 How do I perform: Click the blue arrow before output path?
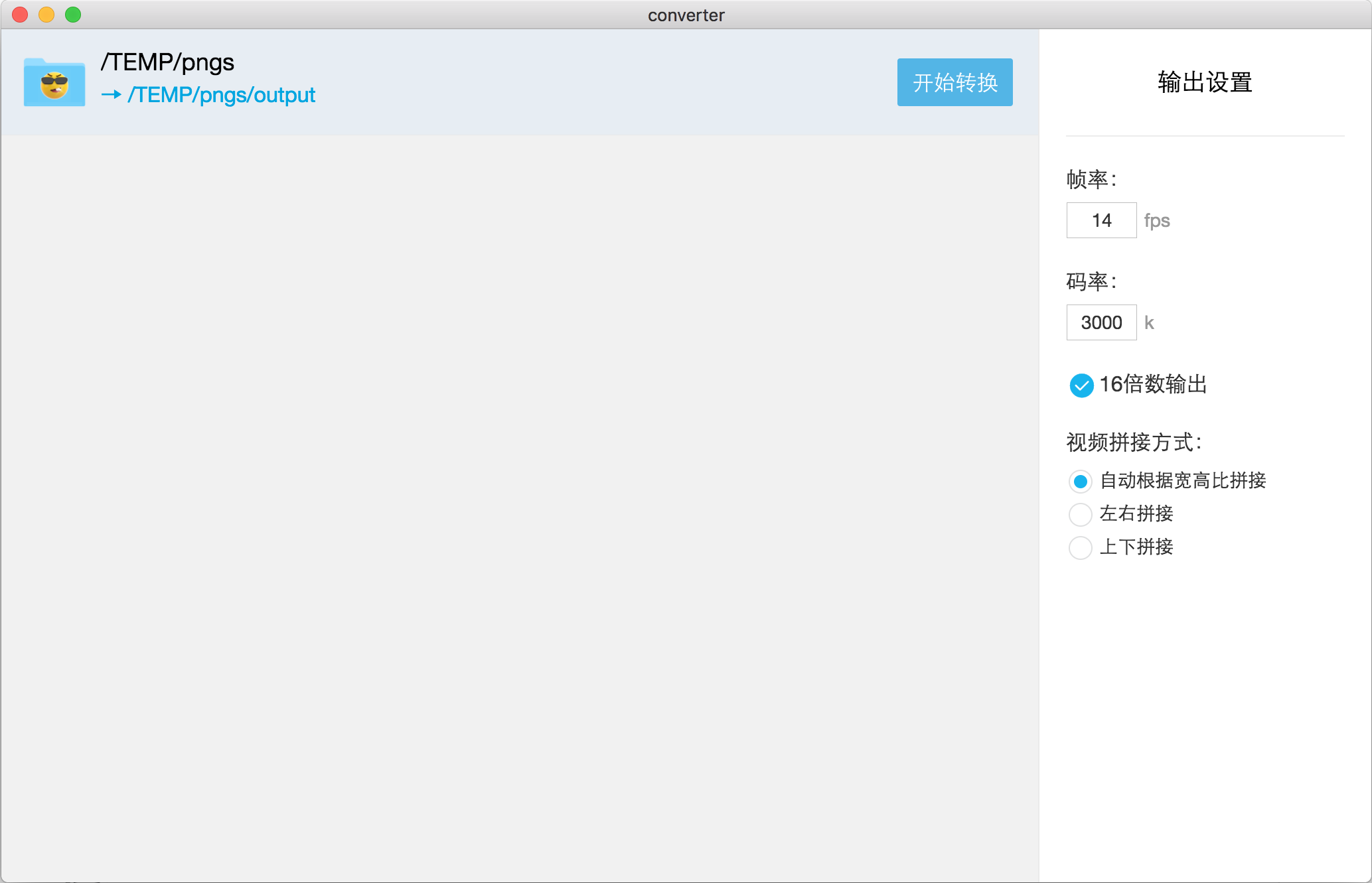pyautogui.click(x=111, y=95)
